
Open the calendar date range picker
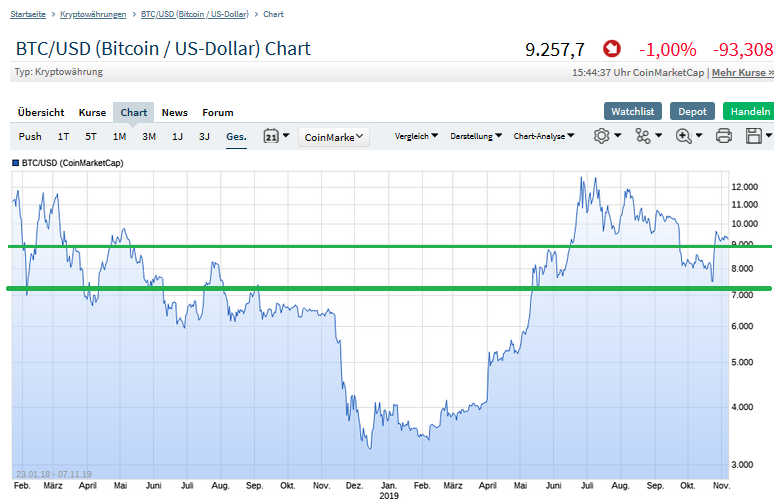[x=275, y=136]
